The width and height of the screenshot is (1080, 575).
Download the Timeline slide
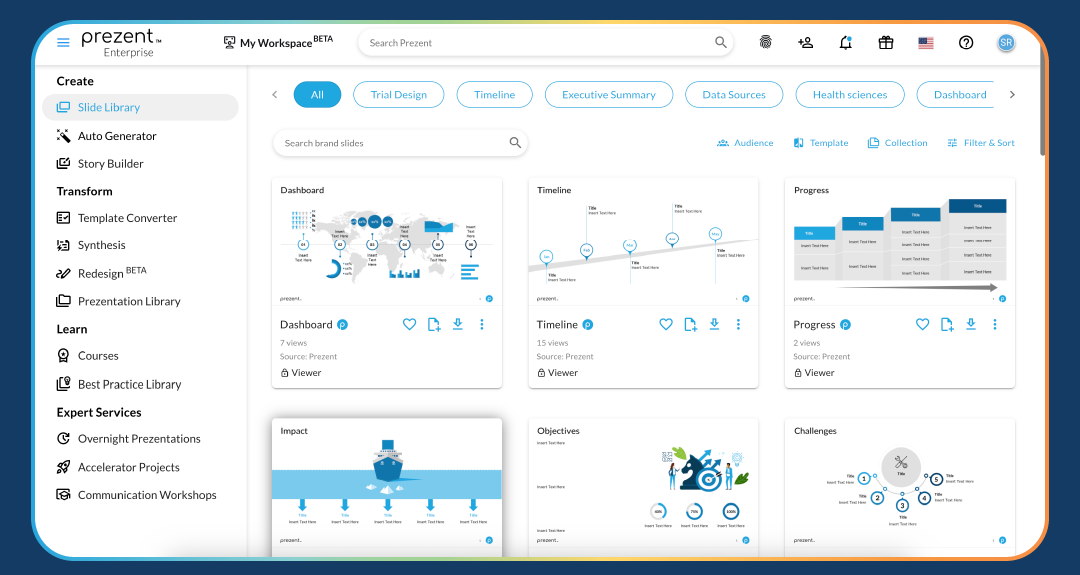(714, 324)
